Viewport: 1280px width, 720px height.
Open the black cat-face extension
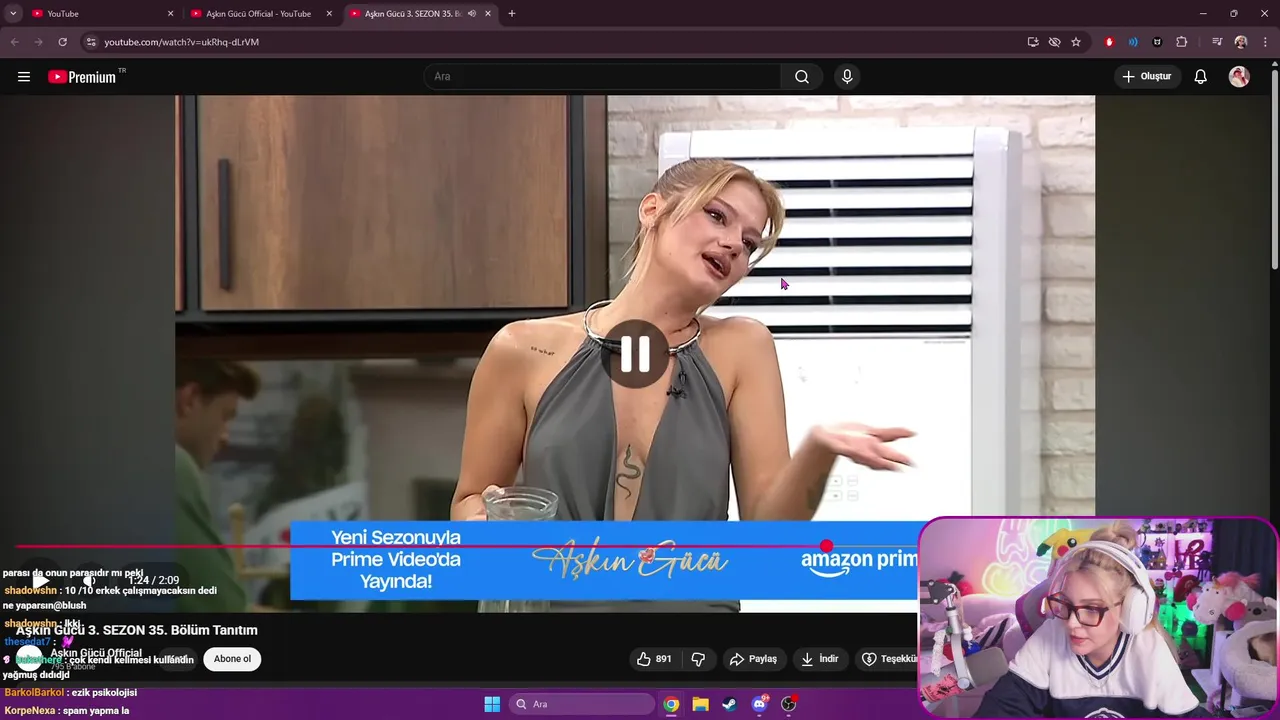coord(1157,42)
